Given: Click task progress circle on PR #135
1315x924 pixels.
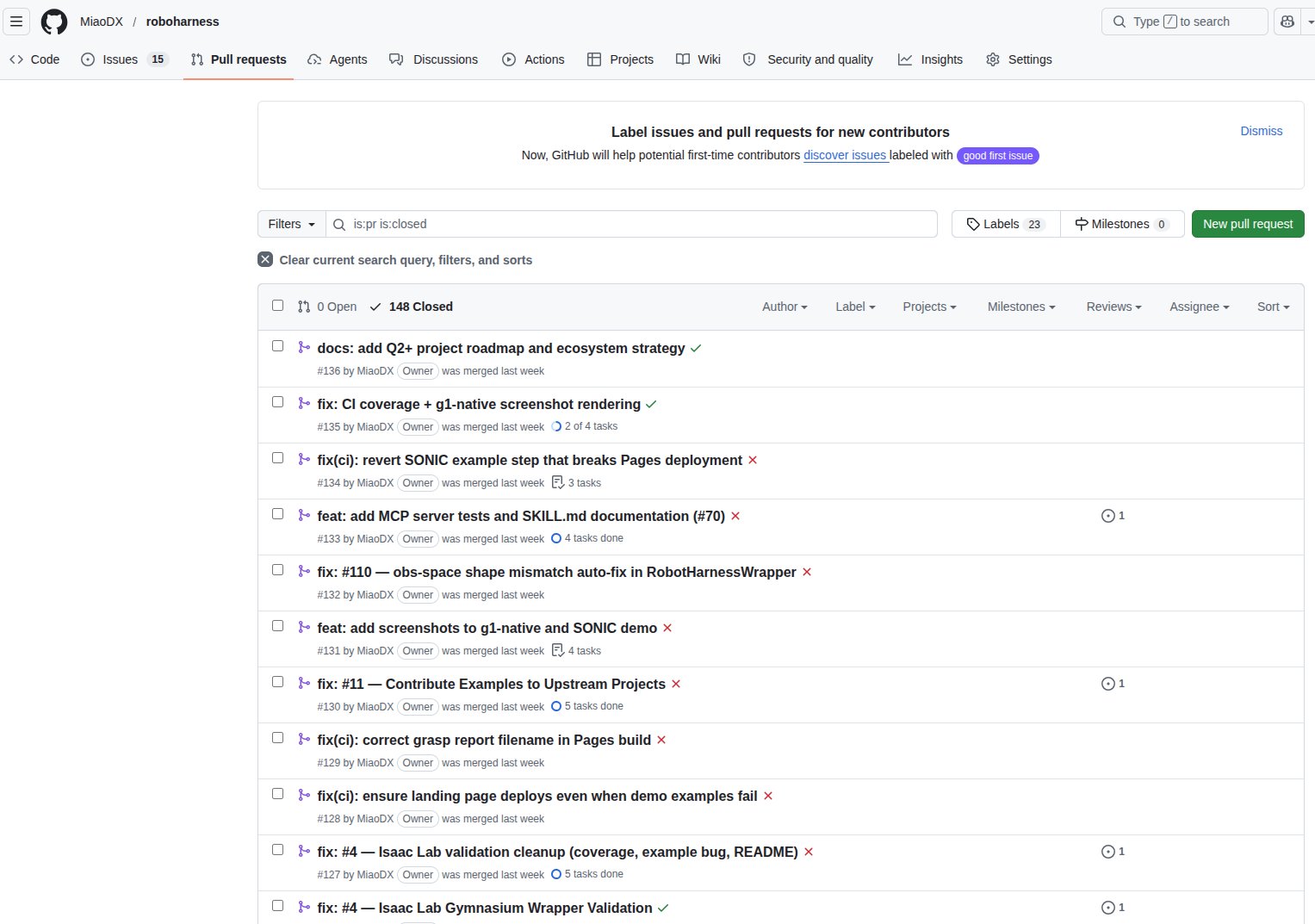Looking at the screenshot, I should (x=556, y=426).
